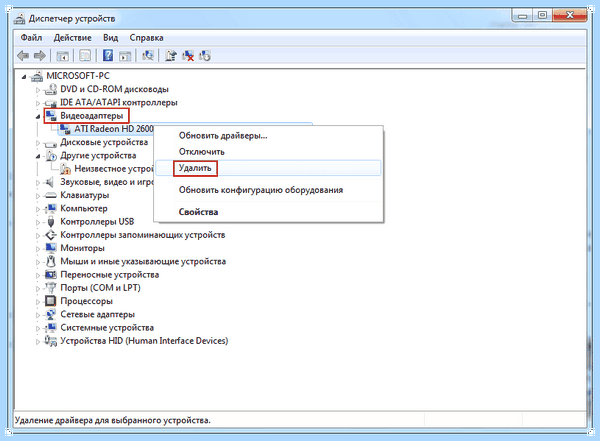Collapse the Другие устройства node
Screen dimensions: 600x441
pos(38,157)
